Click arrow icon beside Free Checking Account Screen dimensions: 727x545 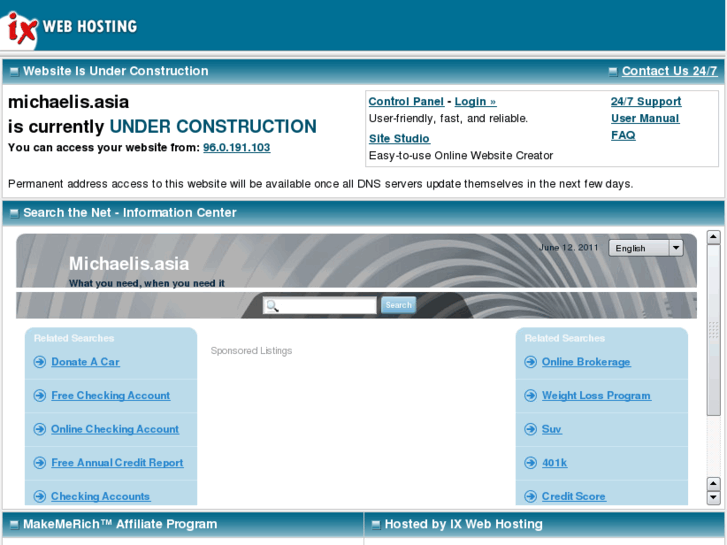tap(40, 396)
